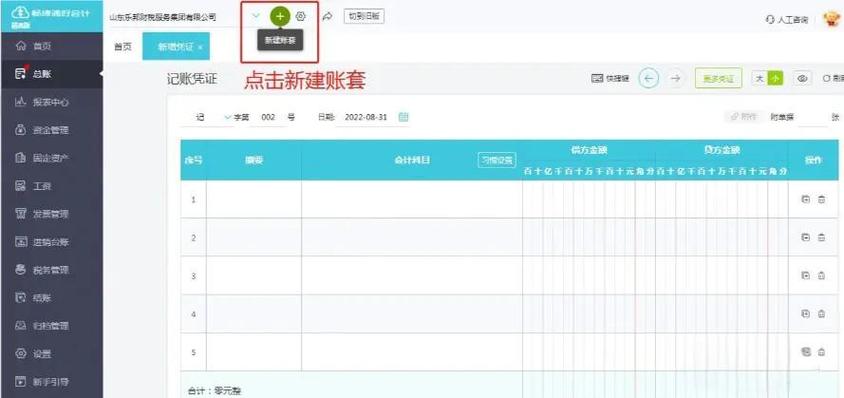The height and width of the screenshot is (398, 844).
Task: Click the insert-row icon in row 2
Action: pyautogui.click(x=806, y=237)
